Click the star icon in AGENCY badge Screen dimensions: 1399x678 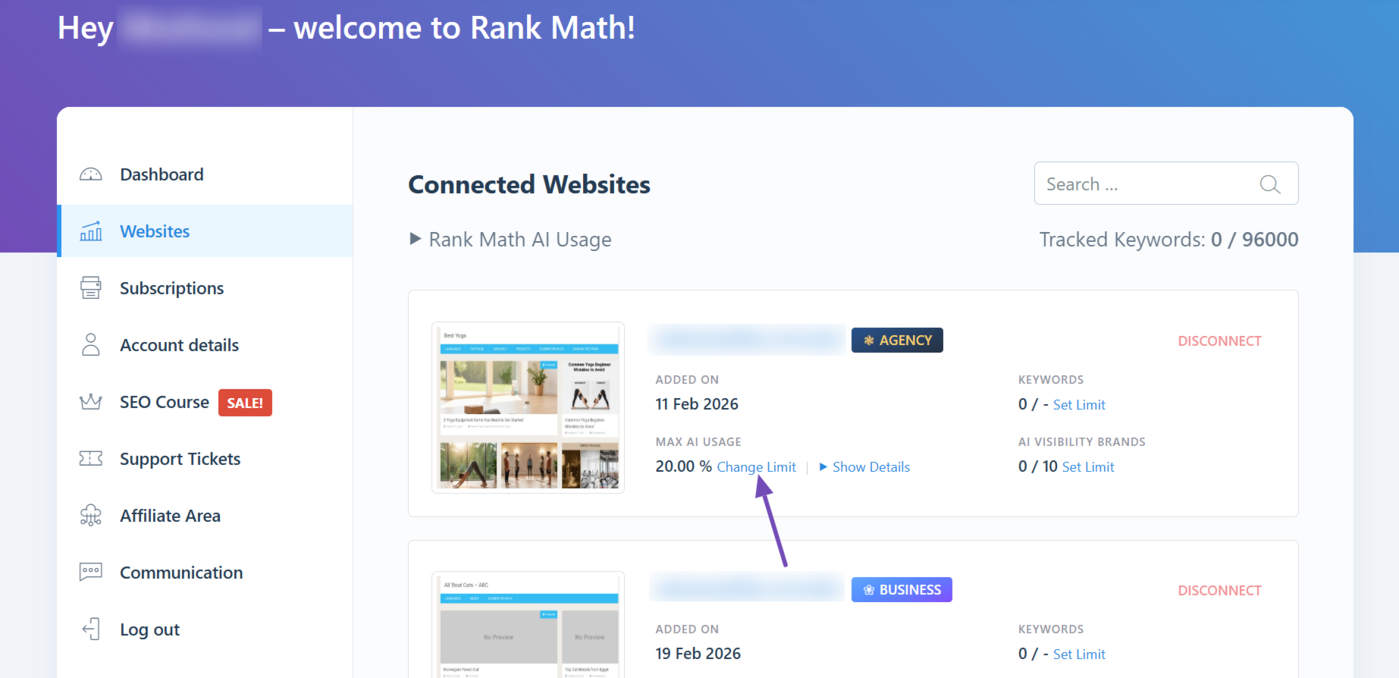[869, 340]
